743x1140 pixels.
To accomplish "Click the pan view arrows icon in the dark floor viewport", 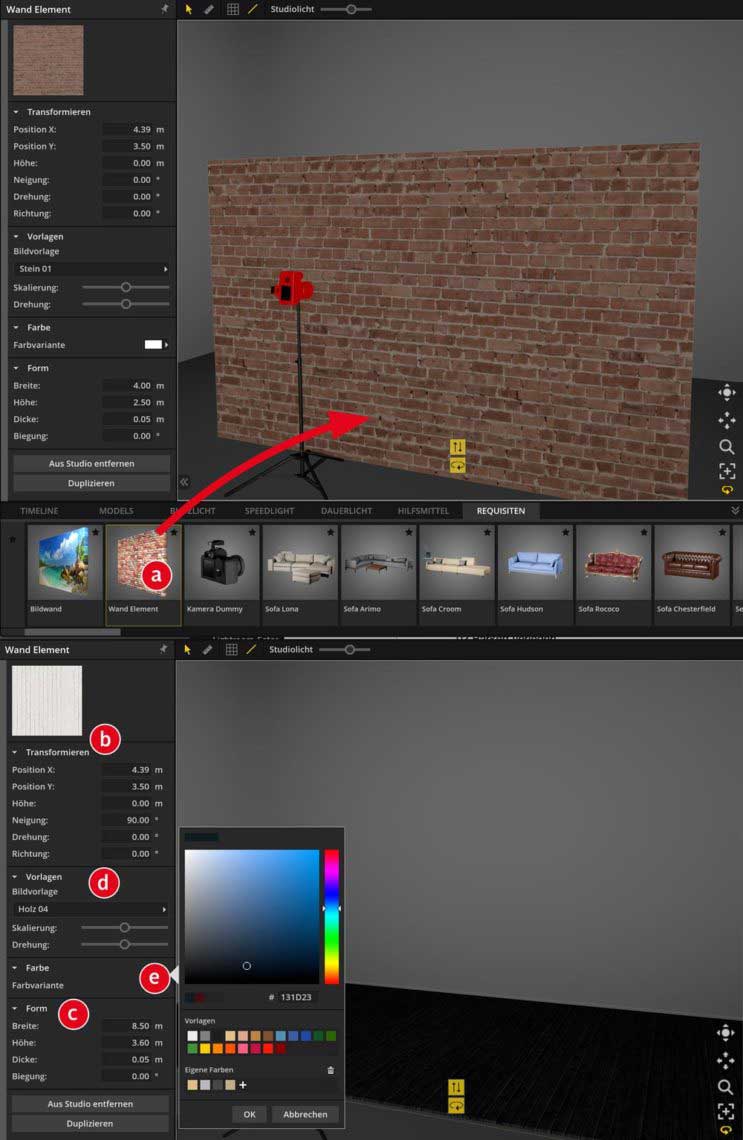I will tap(725, 1061).
